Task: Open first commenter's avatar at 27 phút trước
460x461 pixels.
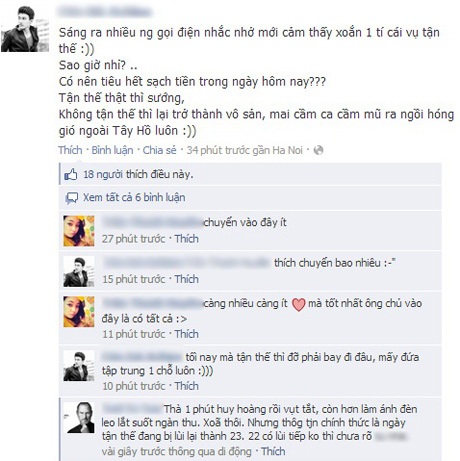Action: [79, 231]
